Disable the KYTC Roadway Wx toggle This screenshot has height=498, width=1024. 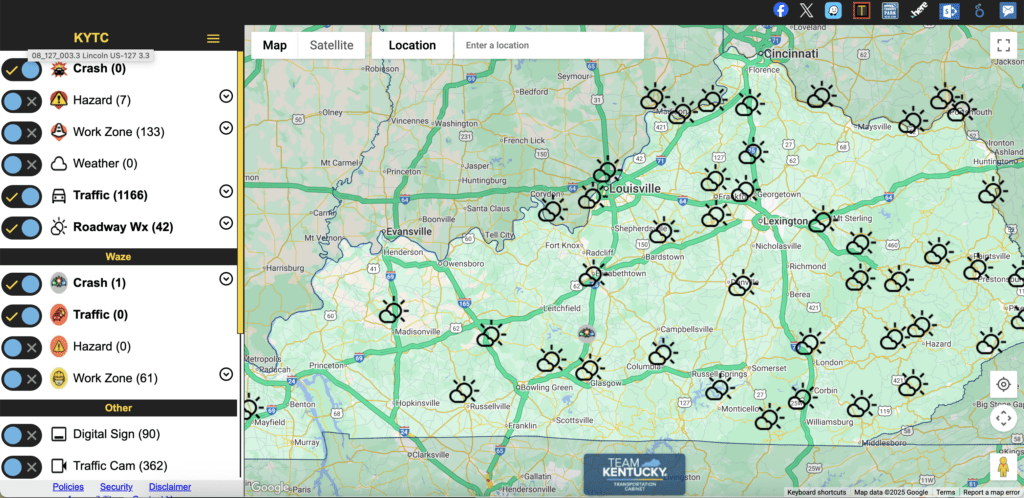21,226
